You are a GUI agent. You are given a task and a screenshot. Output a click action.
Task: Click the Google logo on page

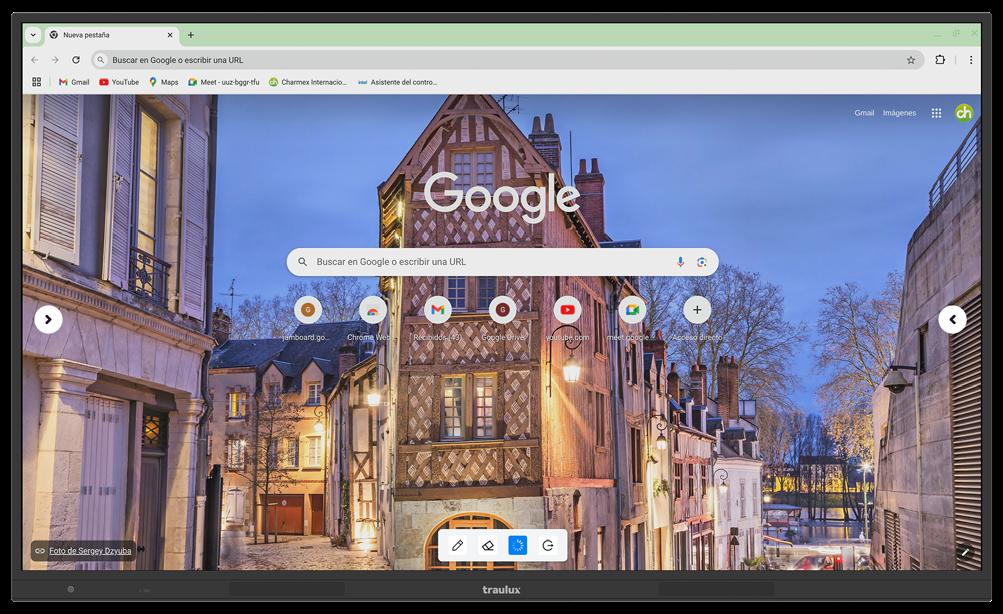pos(502,196)
